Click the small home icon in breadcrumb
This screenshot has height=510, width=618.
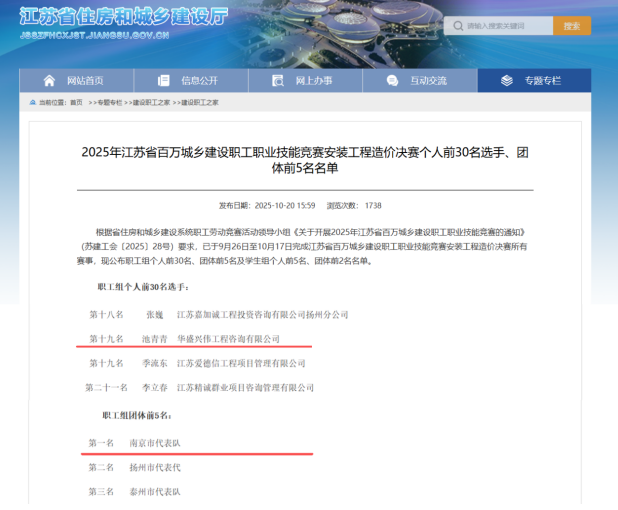point(33,102)
